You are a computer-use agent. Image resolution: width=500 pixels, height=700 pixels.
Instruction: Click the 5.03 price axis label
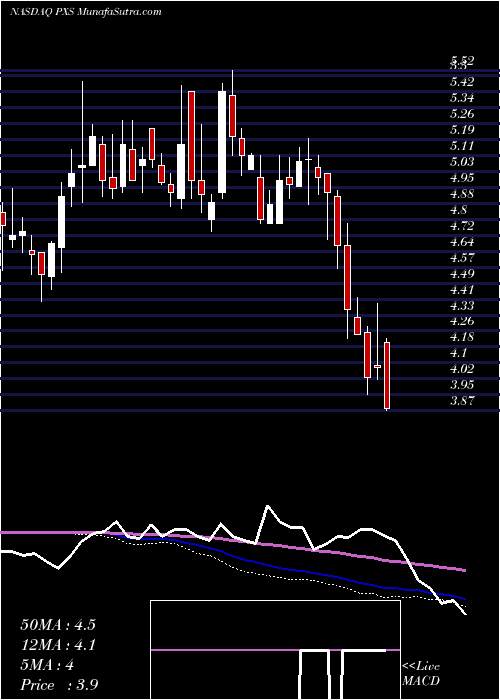462,162
